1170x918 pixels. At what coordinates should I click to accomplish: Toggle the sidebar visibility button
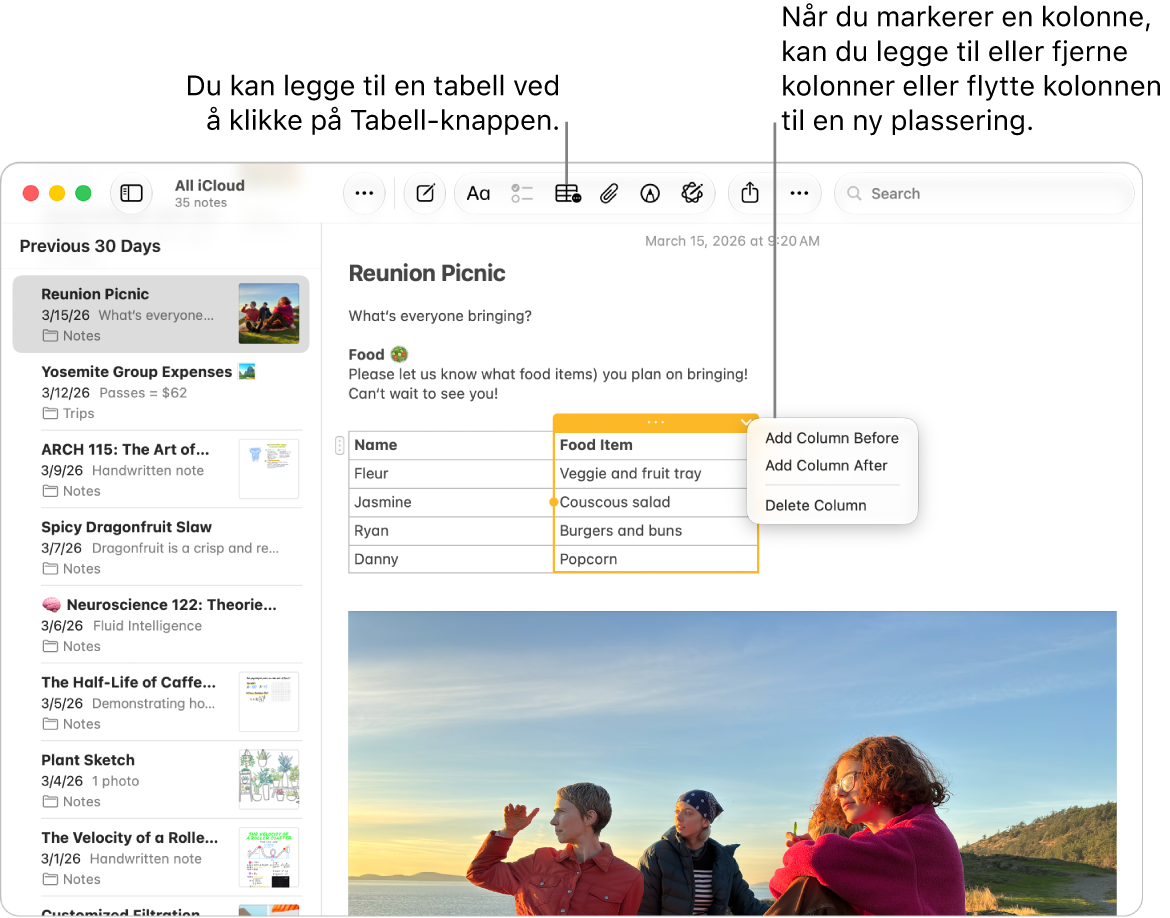131,193
